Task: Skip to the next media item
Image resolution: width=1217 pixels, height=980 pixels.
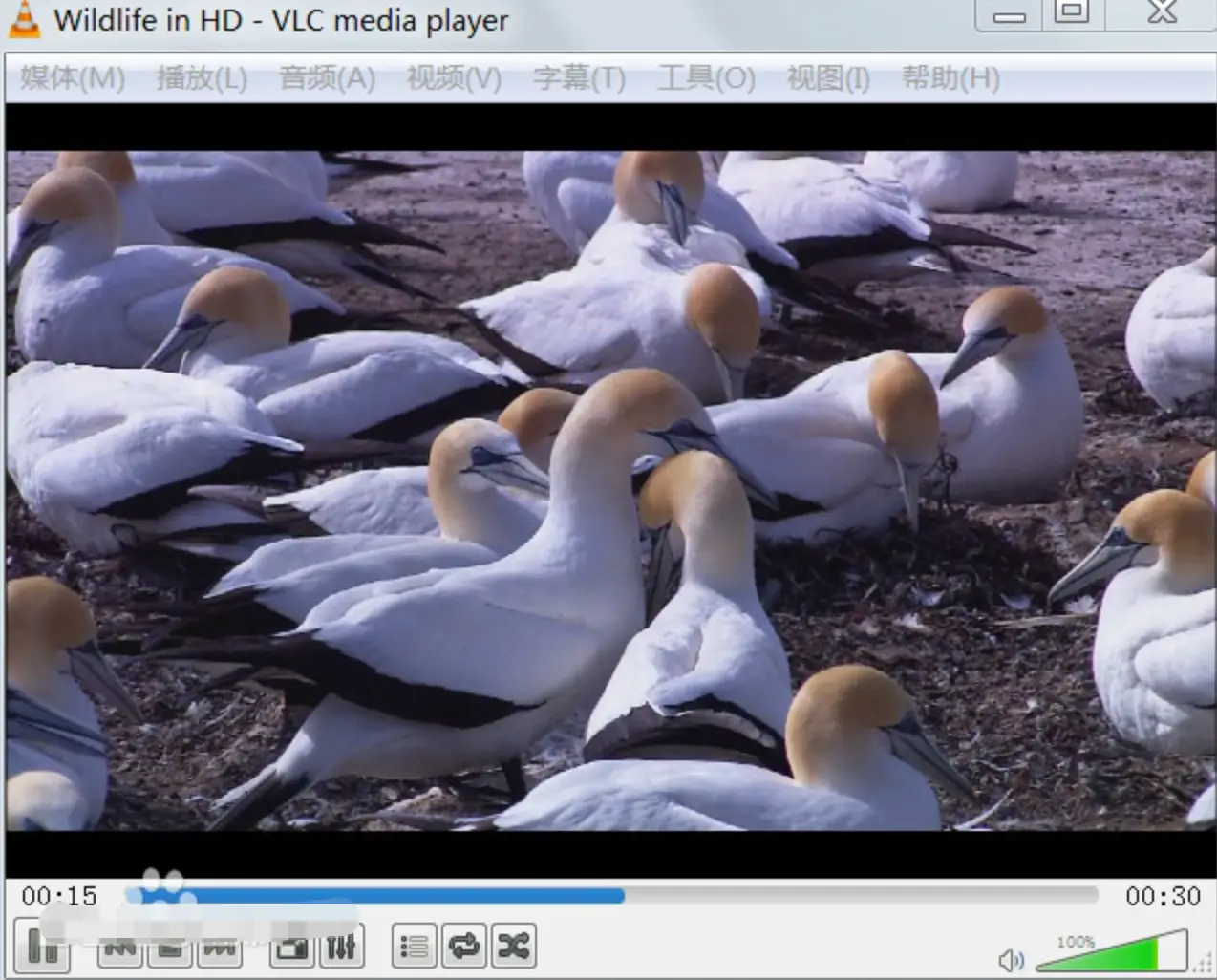Action: pos(220,948)
